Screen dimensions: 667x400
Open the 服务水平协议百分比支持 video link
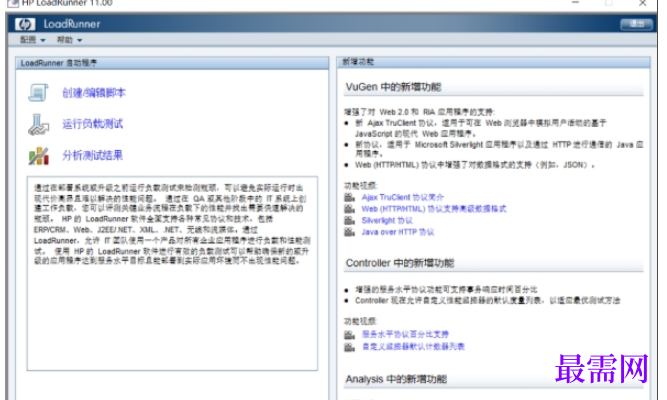pos(405,334)
